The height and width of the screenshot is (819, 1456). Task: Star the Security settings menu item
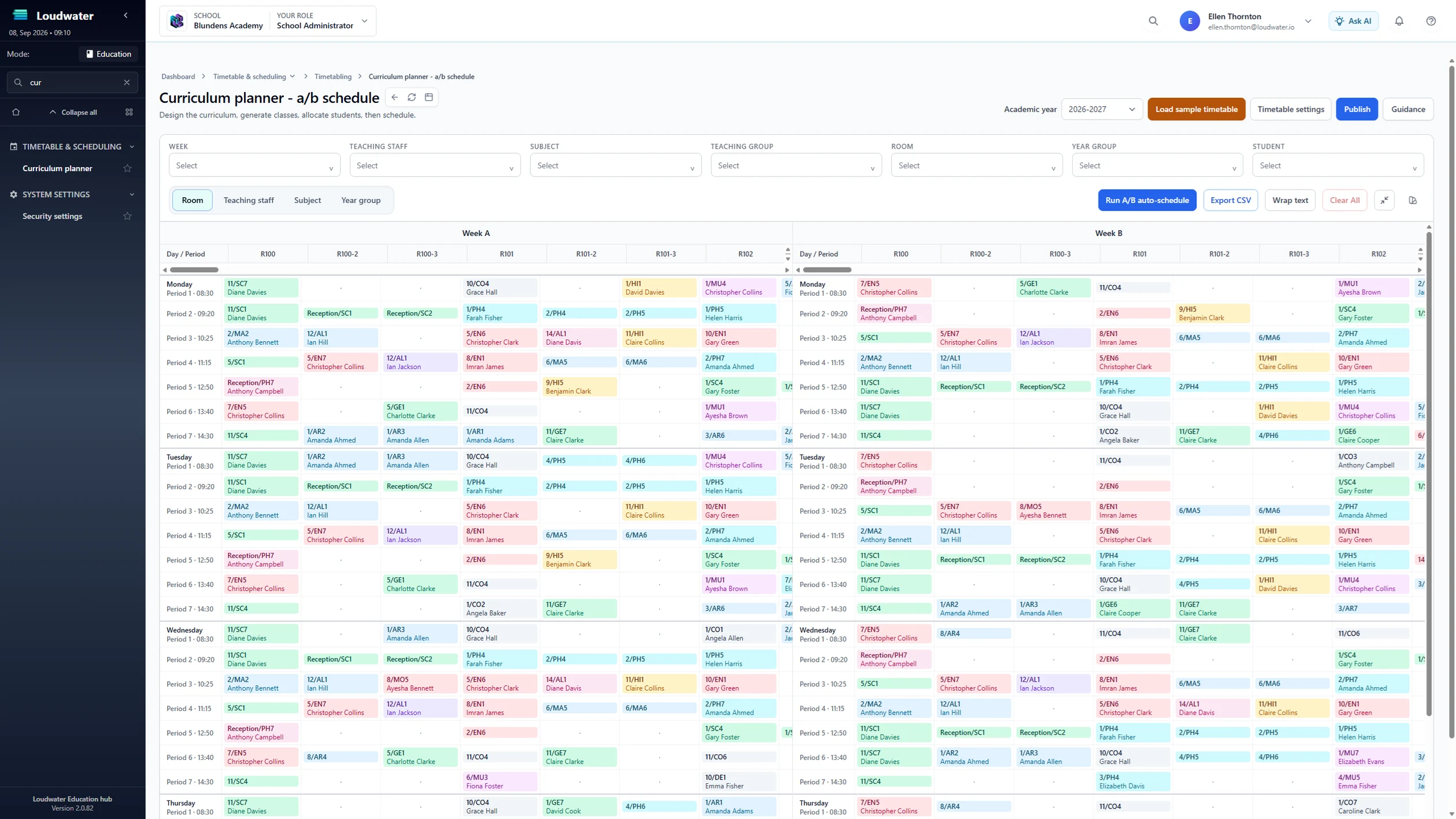tap(127, 216)
